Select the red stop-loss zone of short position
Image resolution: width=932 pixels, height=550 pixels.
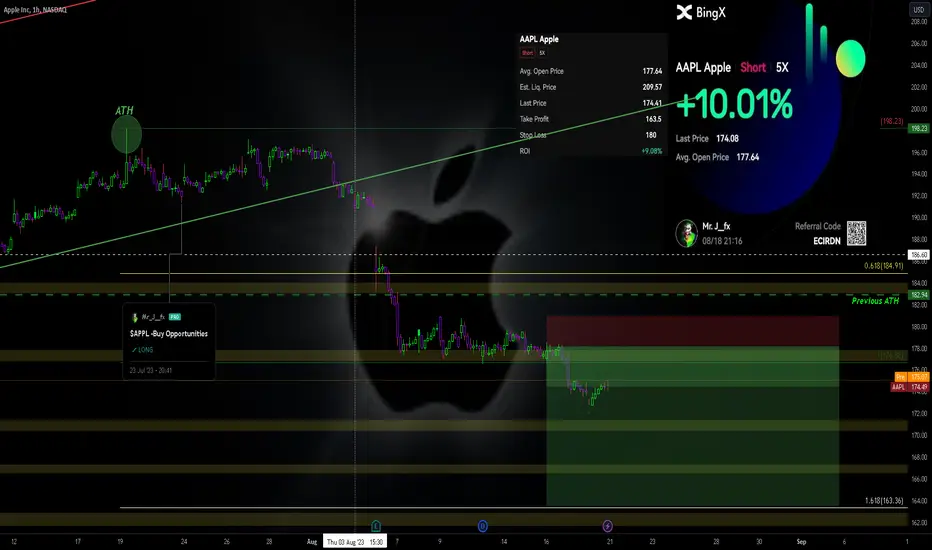click(x=692, y=331)
